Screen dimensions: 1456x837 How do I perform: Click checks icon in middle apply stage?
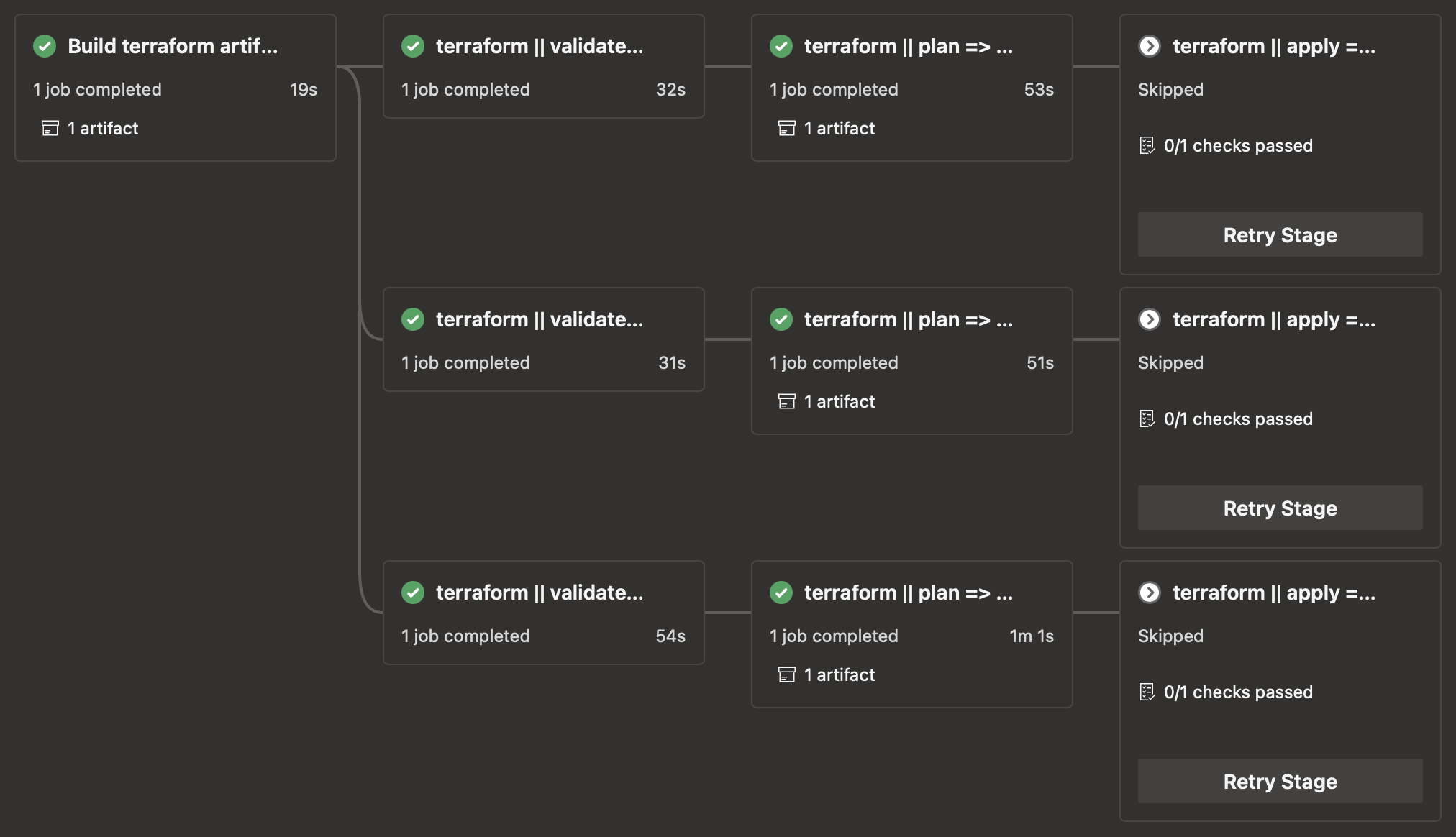tap(1147, 419)
